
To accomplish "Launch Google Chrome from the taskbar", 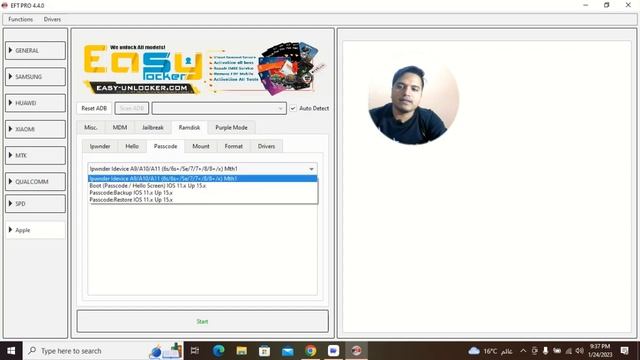I will coord(311,351).
